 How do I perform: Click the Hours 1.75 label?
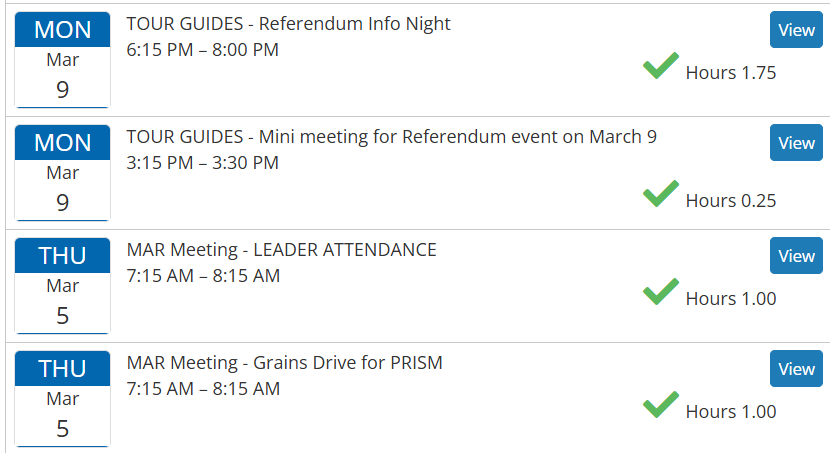[x=730, y=73]
